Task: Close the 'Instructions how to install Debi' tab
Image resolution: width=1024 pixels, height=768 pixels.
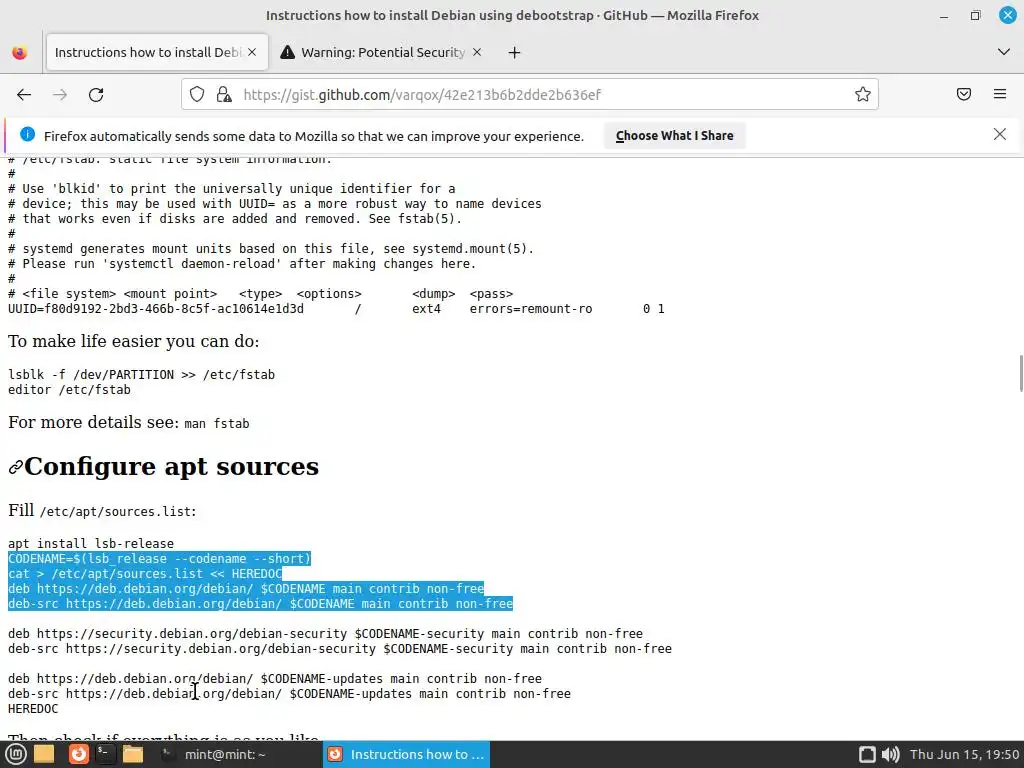Action: (252, 52)
